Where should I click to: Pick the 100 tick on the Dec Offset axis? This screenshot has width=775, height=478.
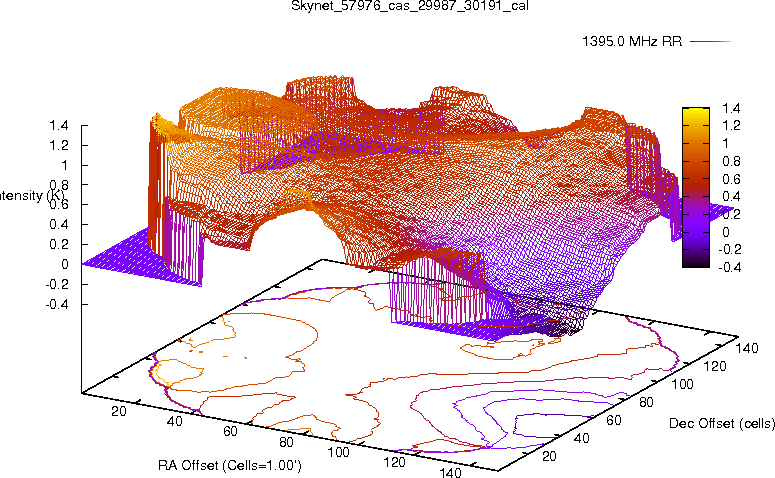682,384
